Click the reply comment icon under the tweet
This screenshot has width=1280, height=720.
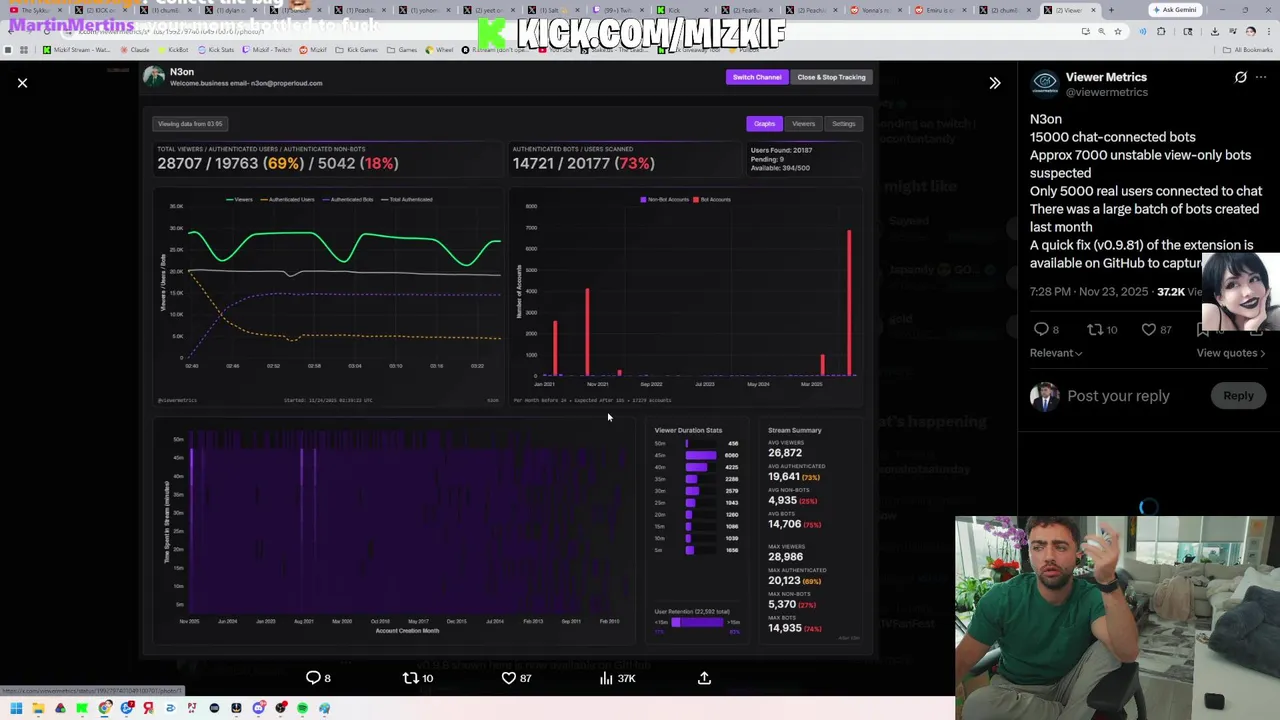1041,329
